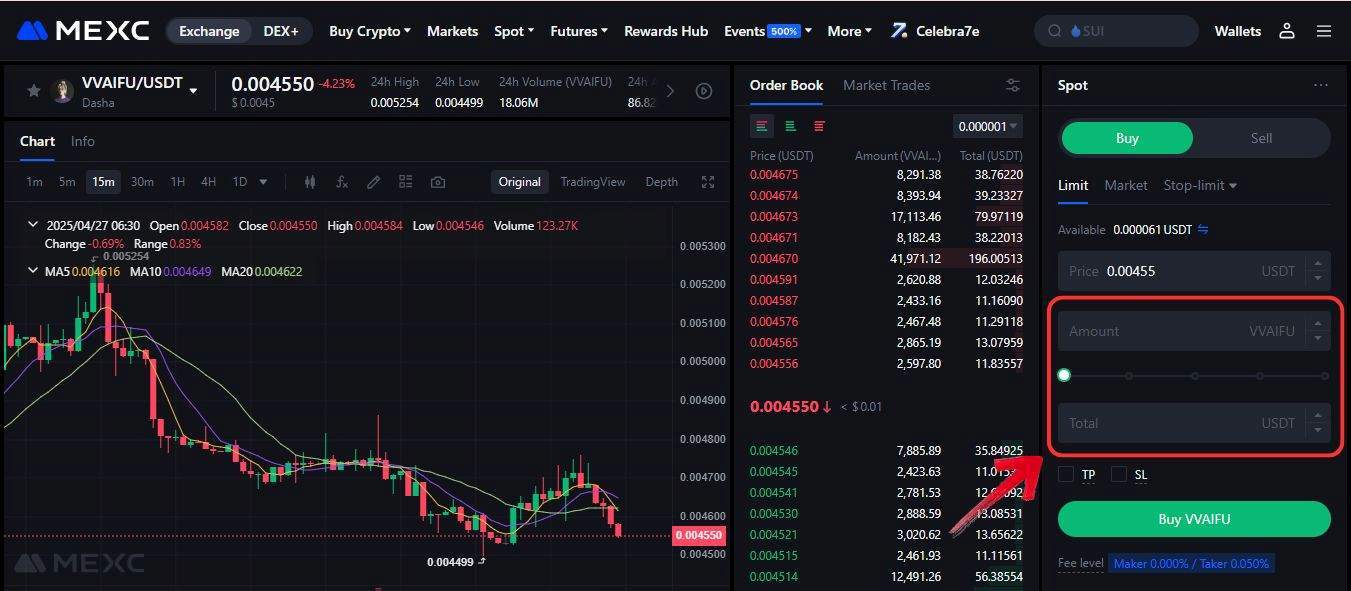The width and height of the screenshot is (1351, 591).
Task: Click the Dasha token avatar
Action: [63, 91]
